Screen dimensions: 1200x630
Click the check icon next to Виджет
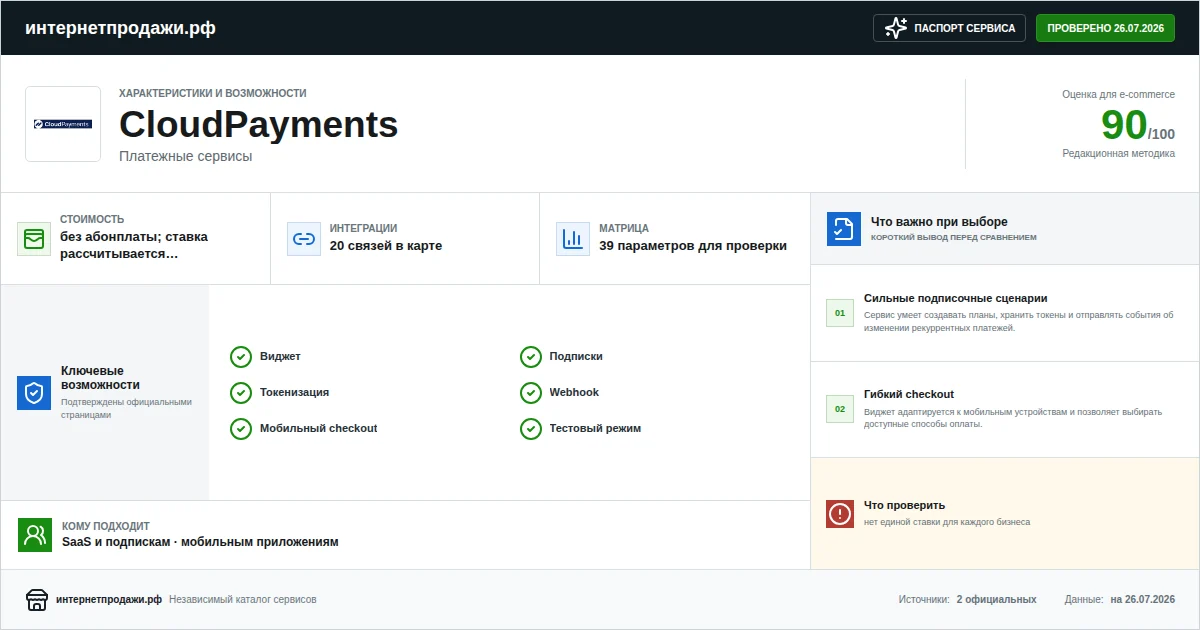point(241,357)
